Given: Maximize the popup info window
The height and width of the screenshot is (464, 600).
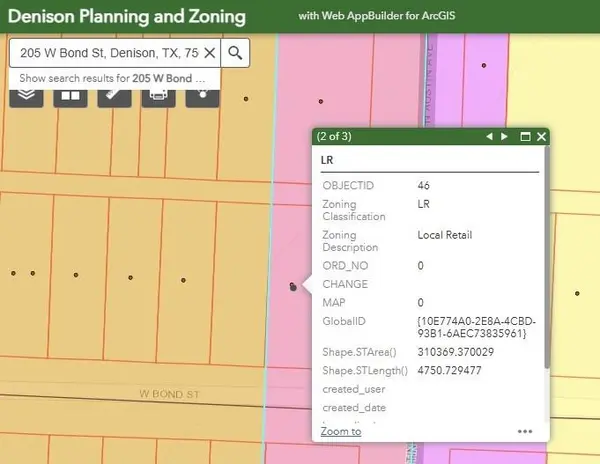Looking at the screenshot, I should 524,136.
